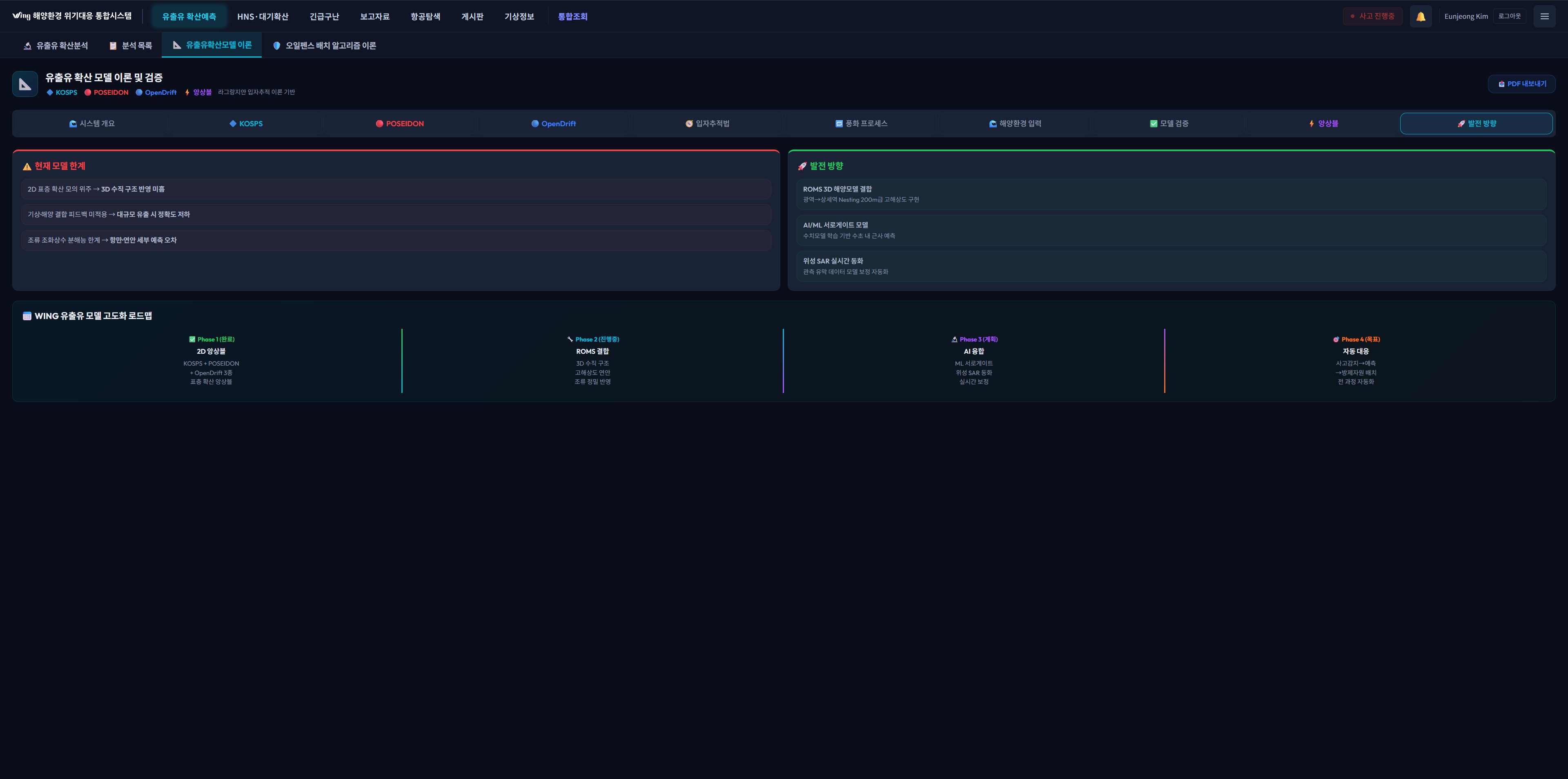Click the ruler icon beside page title
Image resolution: width=1568 pixels, height=779 pixels.
tap(25, 84)
